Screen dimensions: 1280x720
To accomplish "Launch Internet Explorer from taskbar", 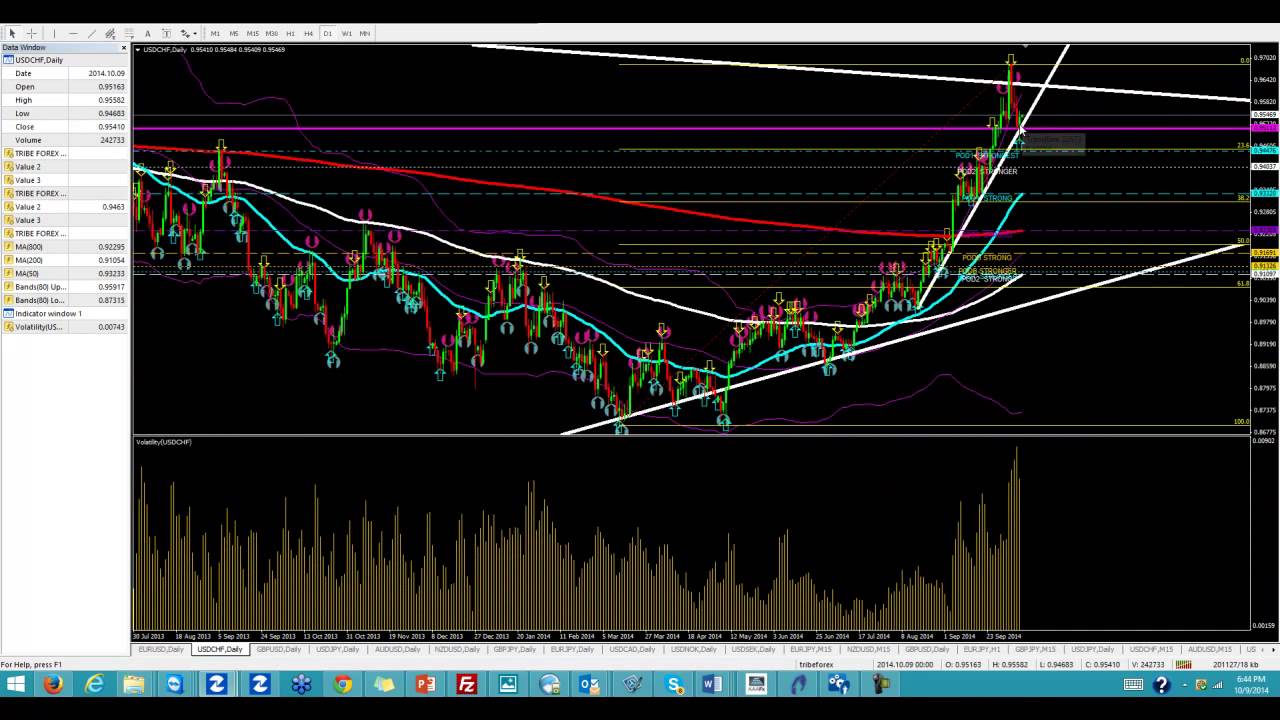I will click(x=94, y=685).
